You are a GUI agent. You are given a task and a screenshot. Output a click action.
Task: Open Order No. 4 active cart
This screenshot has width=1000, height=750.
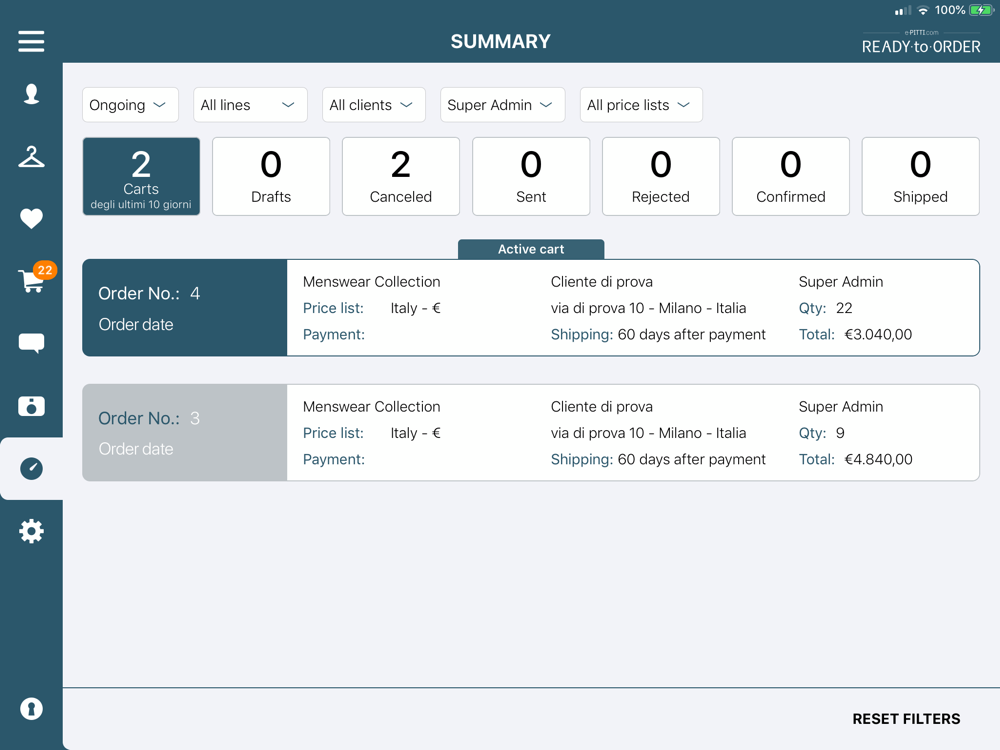(x=530, y=308)
